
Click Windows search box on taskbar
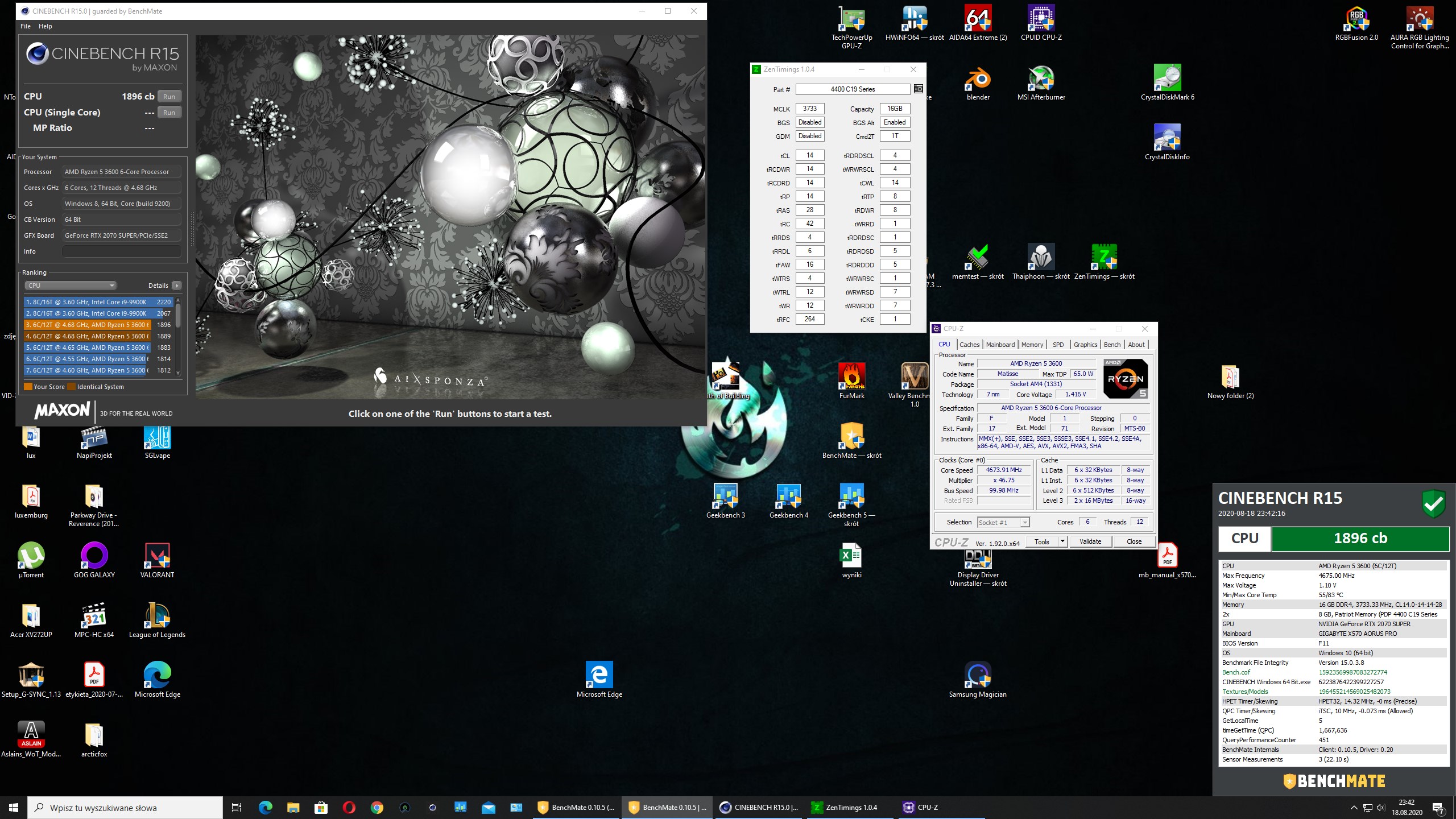pos(125,808)
